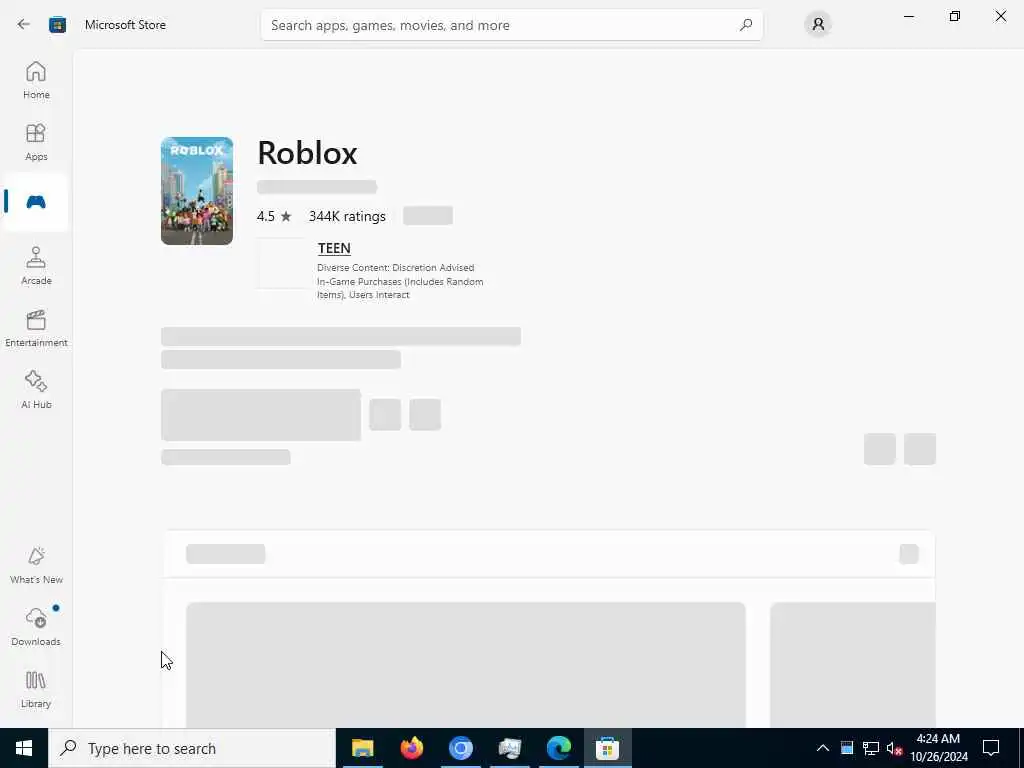
Task: Open File Explorer from the taskbar
Action: tap(362, 748)
